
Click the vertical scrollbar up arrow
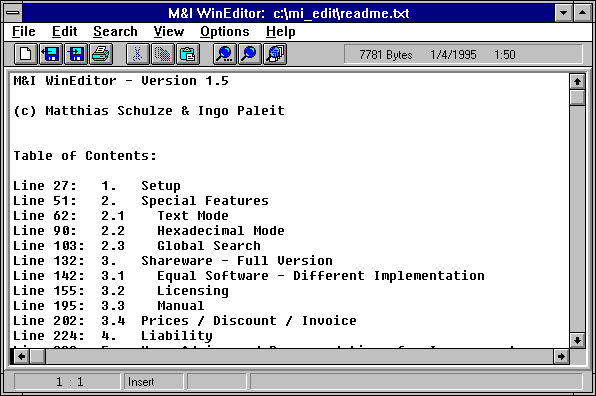tap(577, 81)
